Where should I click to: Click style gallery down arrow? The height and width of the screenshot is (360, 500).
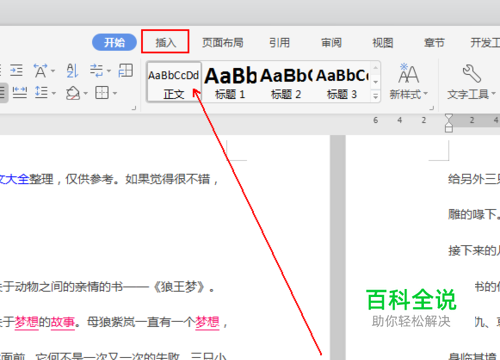click(375, 82)
